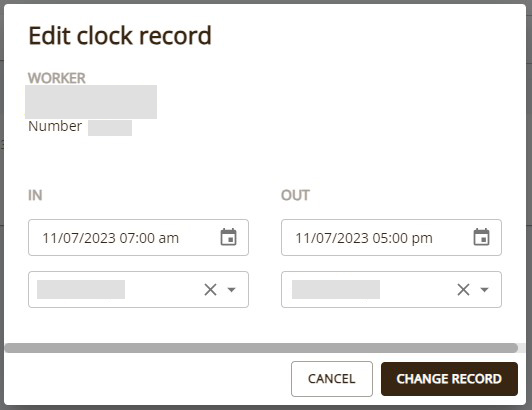Image resolution: width=532 pixels, height=410 pixels.
Task: Click the IN section heading
Action: click(x=35, y=195)
